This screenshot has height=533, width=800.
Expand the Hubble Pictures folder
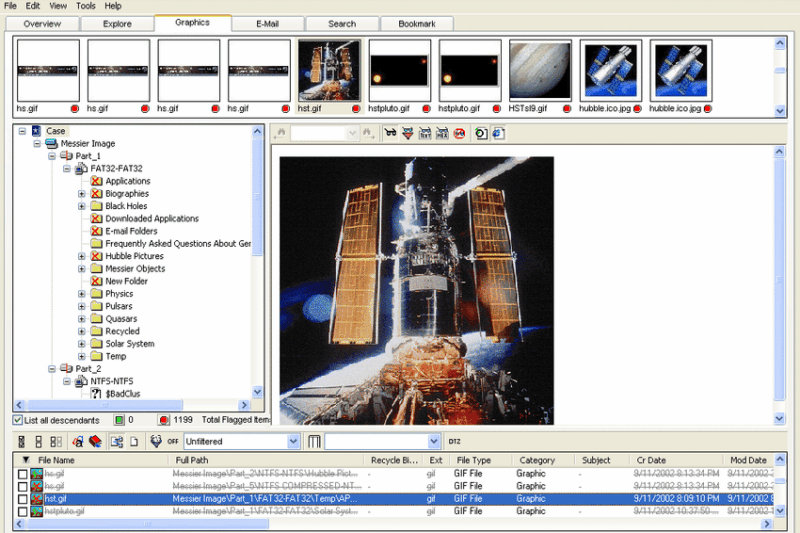(82, 256)
